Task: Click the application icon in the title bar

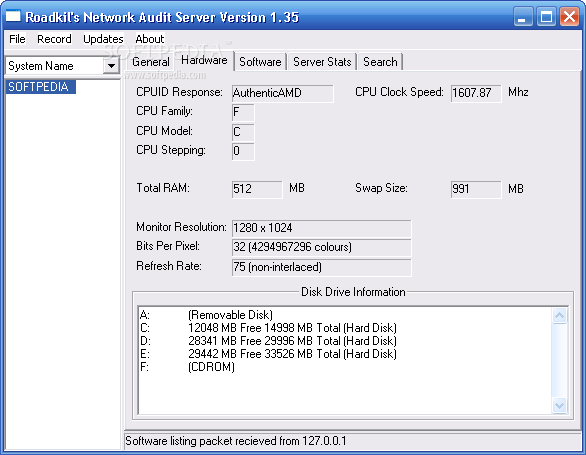Action: tap(13, 17)
